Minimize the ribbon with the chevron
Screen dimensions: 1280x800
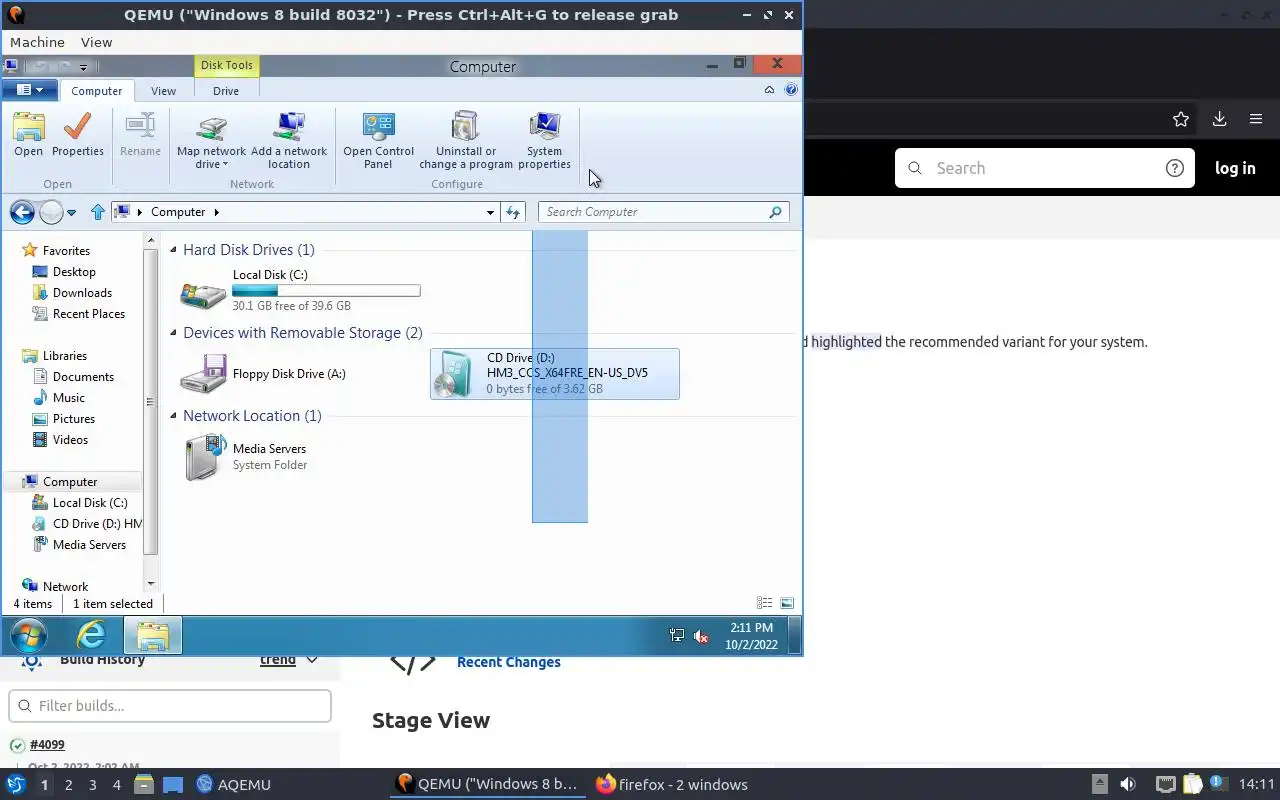pyautogui.click(x=769, y=89)
